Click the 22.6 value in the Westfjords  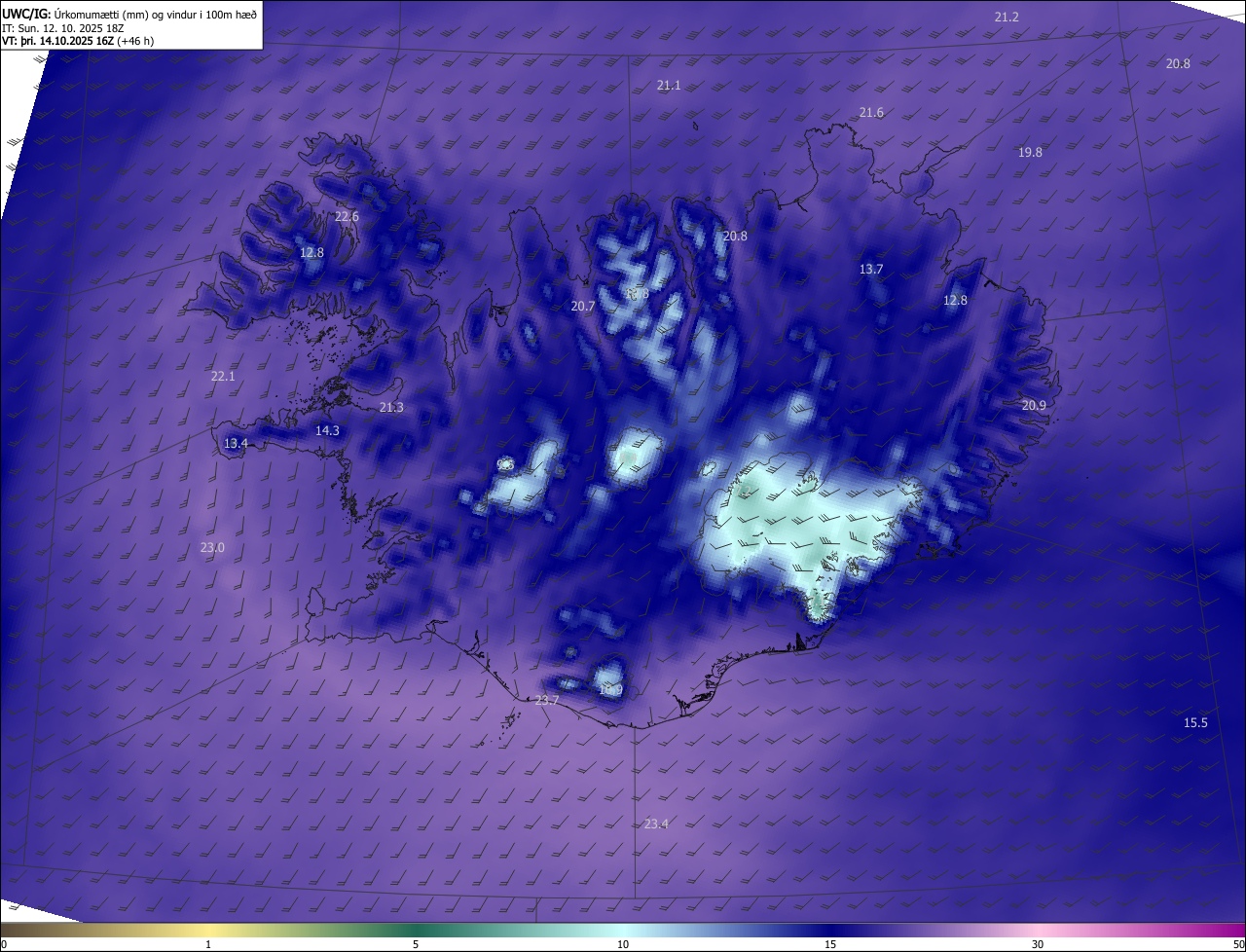(x=347, y=216)
